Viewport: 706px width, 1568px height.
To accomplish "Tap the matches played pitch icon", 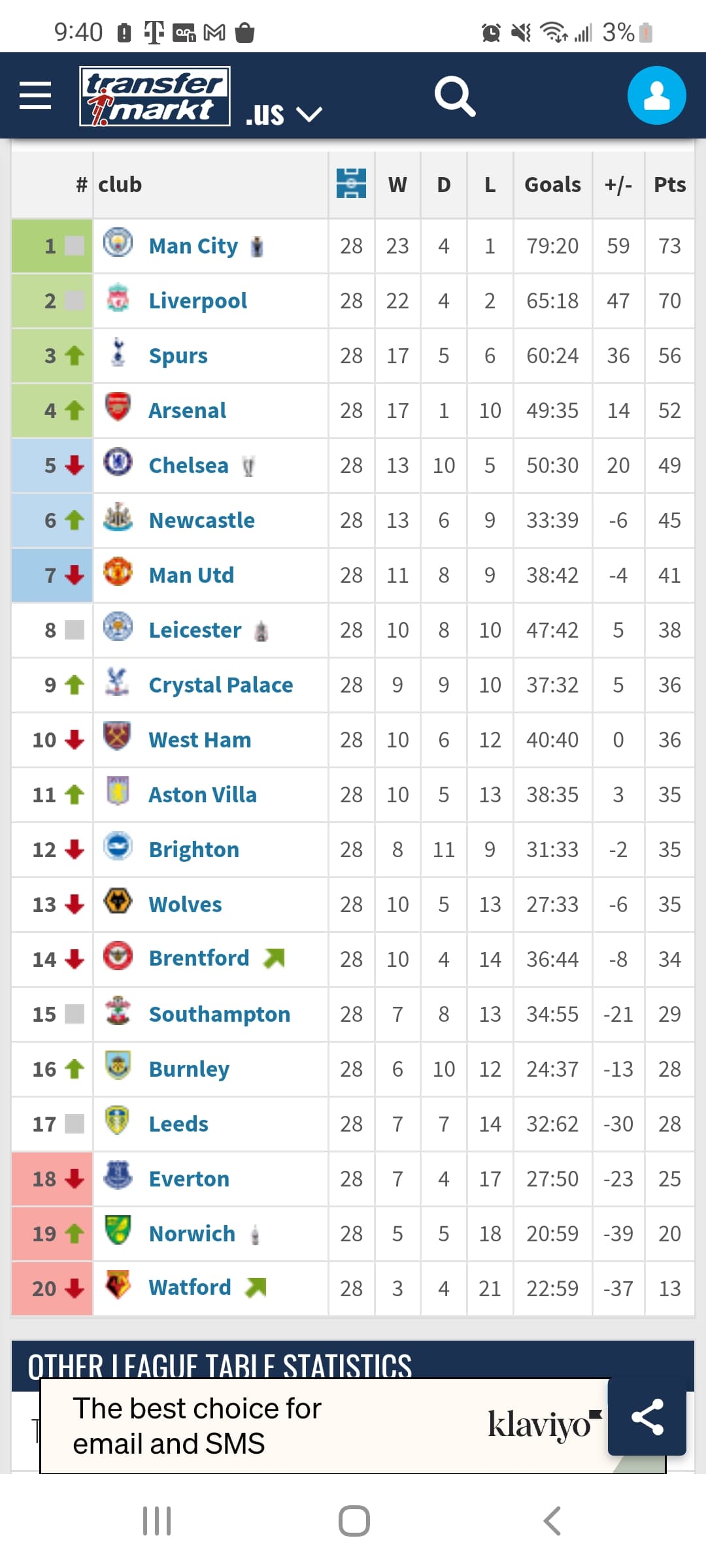I will (x=351, y=184).
